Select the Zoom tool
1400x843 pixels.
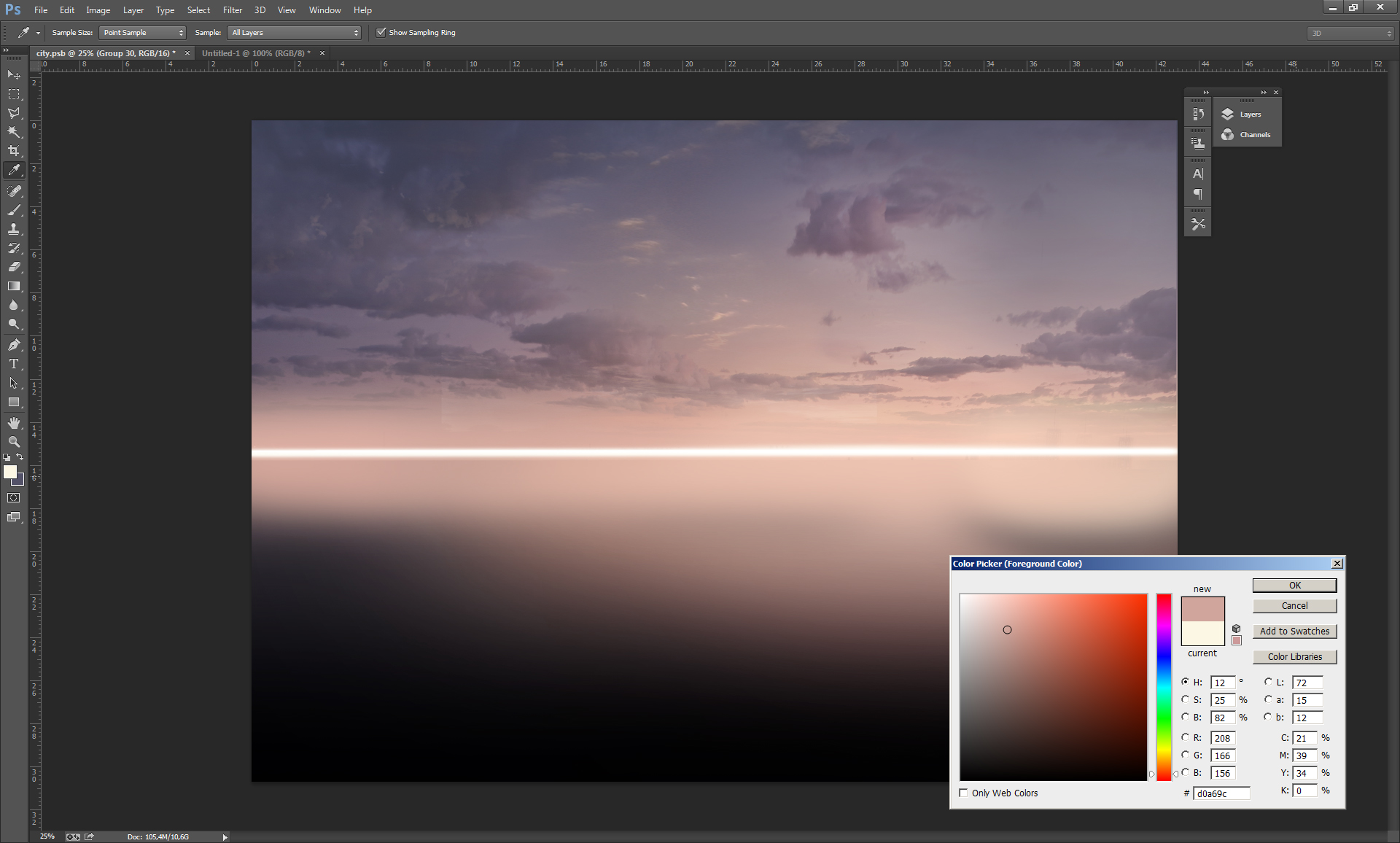pos(14,442)
